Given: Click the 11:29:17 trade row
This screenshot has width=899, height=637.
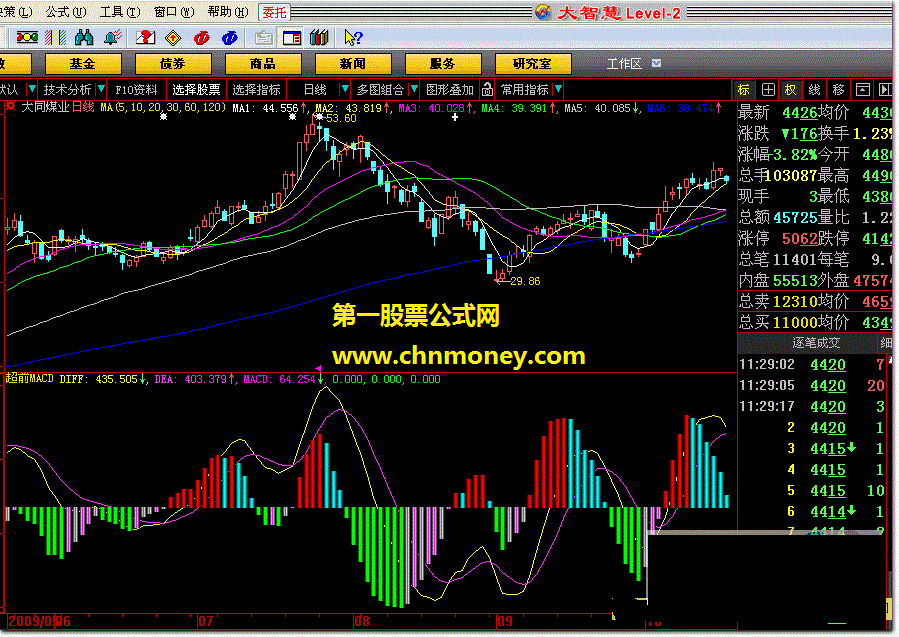Looking at the screenshot, I should tap(814, 407).
